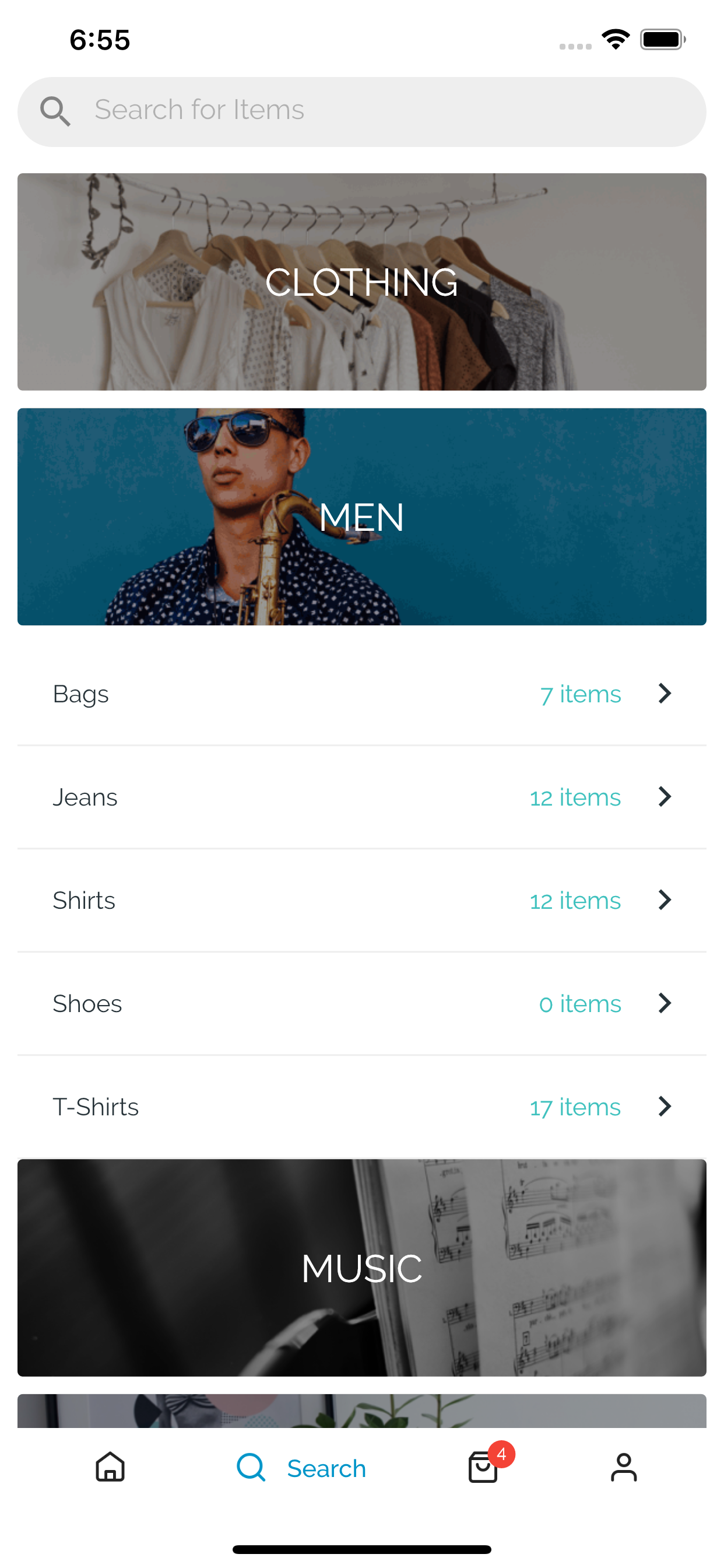Tap the red cart badge showing 4

(501, 1454)
